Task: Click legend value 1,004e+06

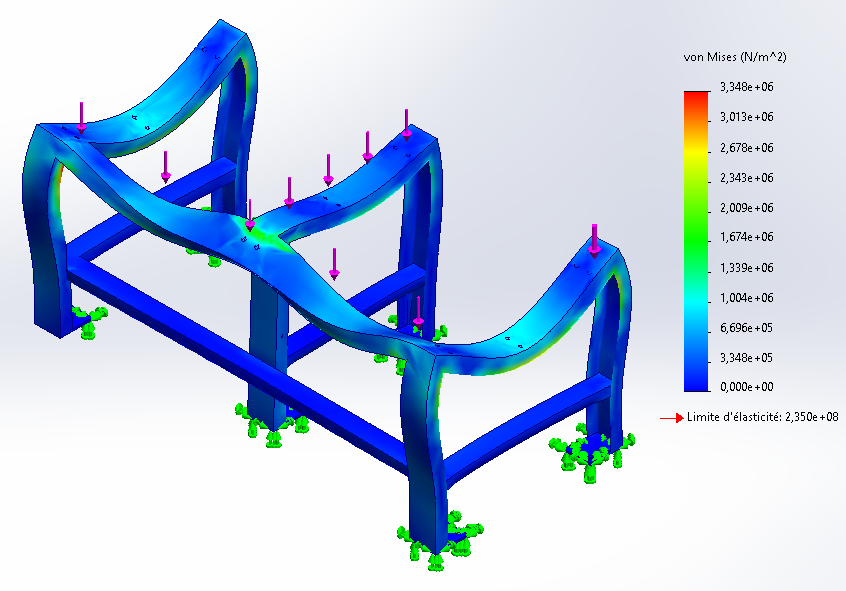Action: click(x=747, y=298)
